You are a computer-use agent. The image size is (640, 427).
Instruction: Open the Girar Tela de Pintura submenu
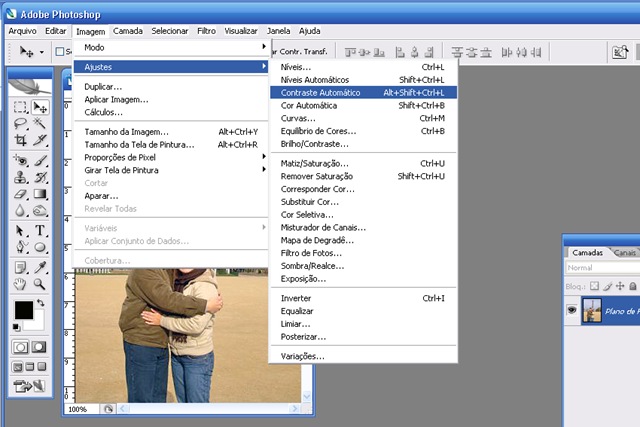tap(170, 170)
